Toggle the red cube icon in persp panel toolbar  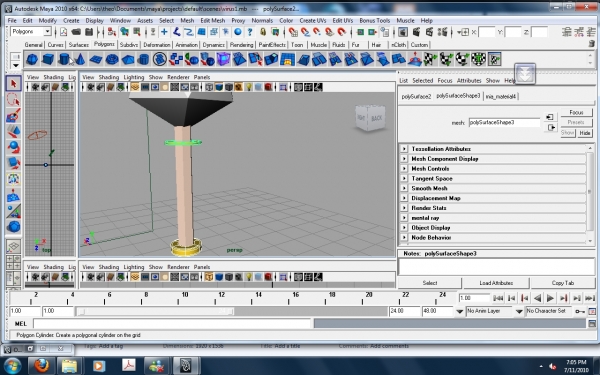point(268,87)
